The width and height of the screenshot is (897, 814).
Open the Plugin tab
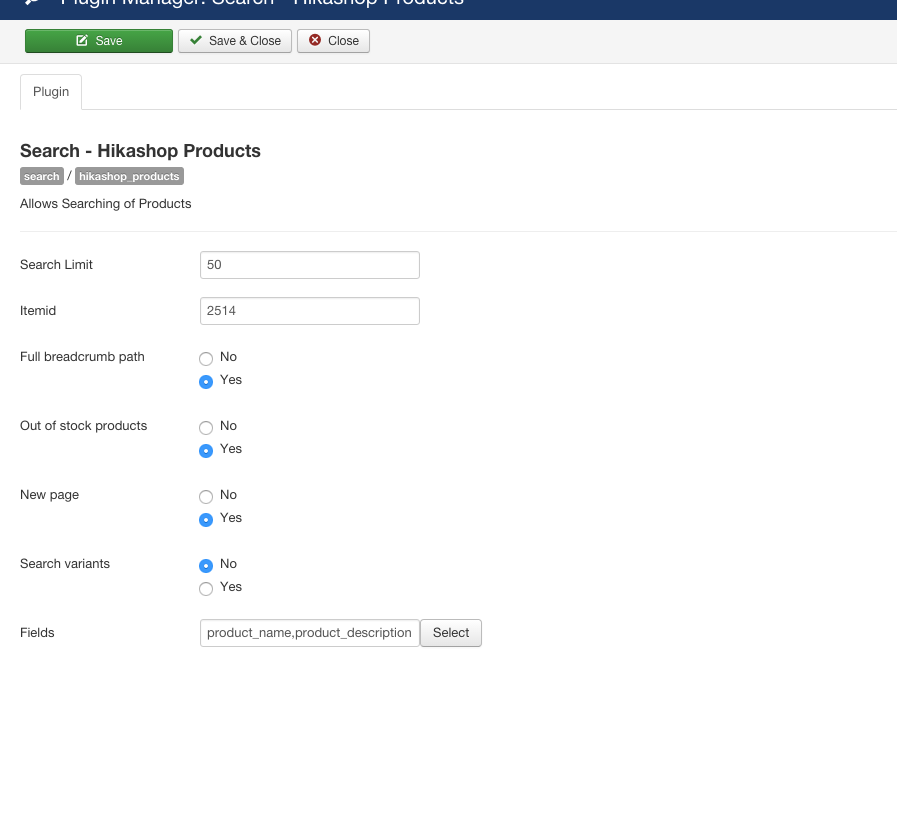coord(51,92)
